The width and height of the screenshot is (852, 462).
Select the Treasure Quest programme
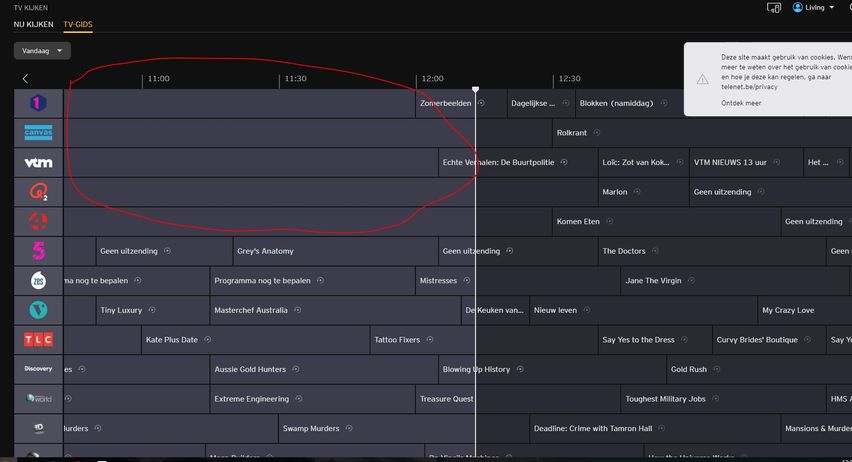click(x=447, y=399)
